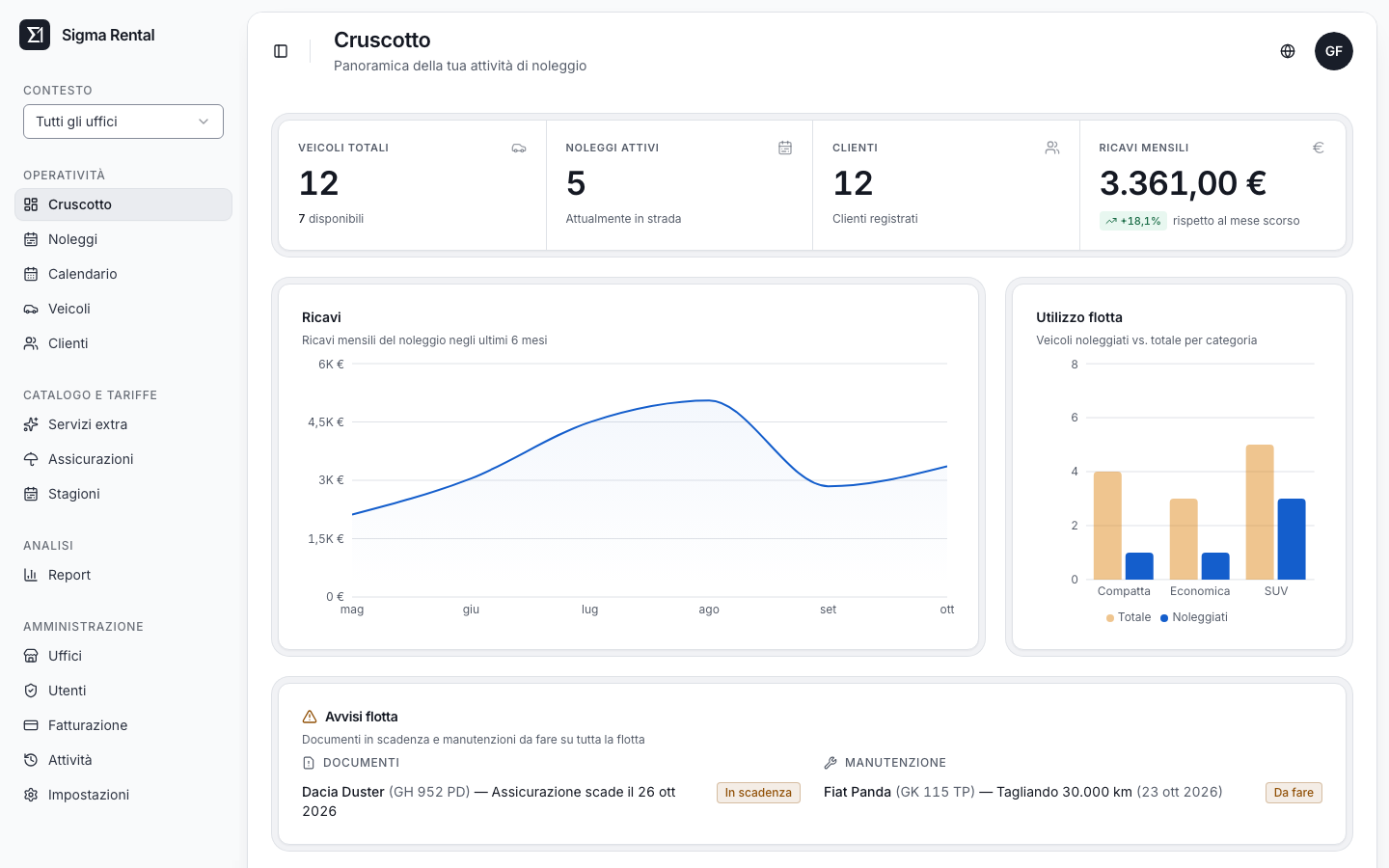View the Attività log
Screen dimensions: 1389x868
tap(123, 760)
